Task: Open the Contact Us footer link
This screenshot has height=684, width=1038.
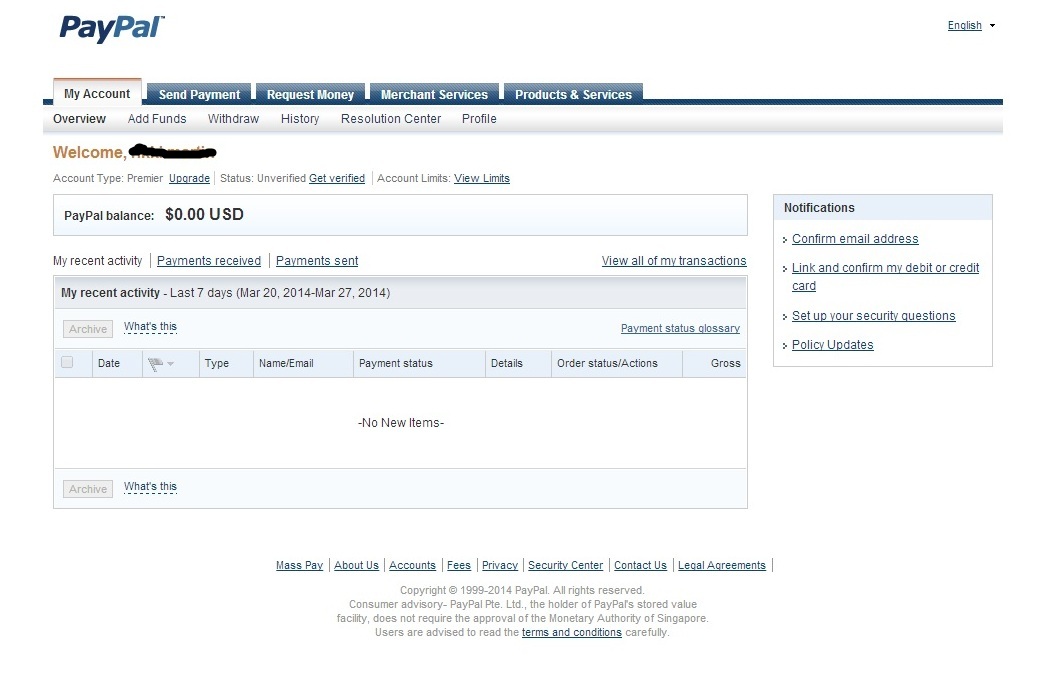Action: pos(640,565)
